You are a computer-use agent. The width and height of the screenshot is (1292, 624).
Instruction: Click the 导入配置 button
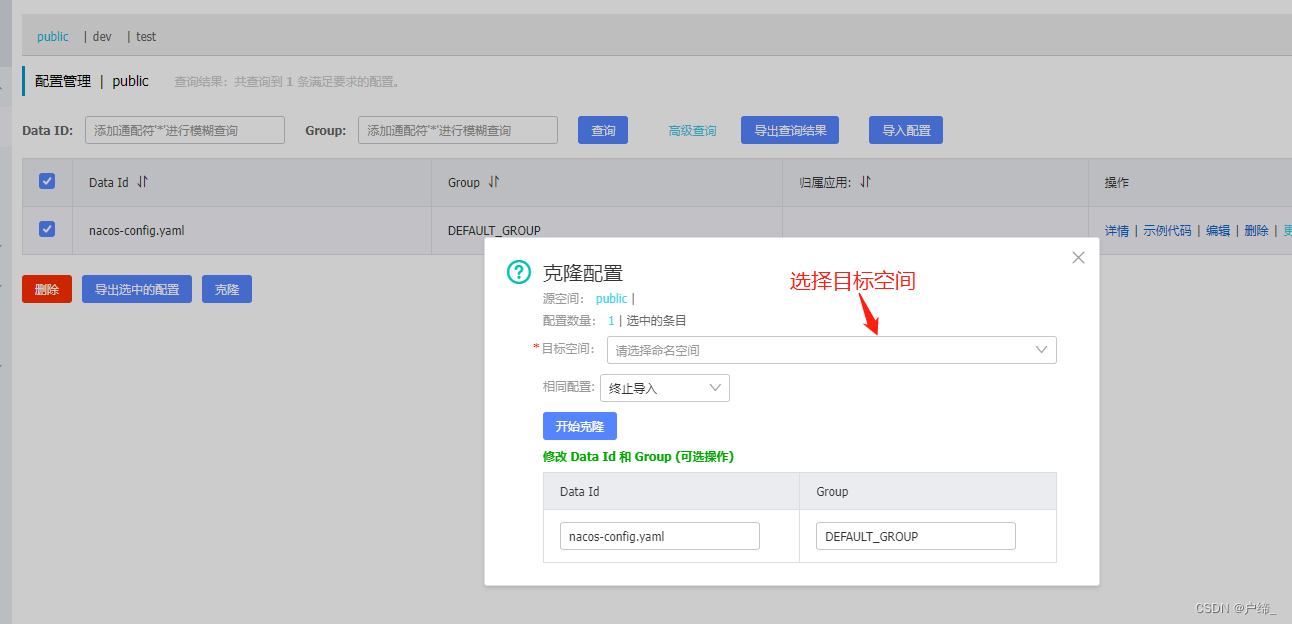905,129
